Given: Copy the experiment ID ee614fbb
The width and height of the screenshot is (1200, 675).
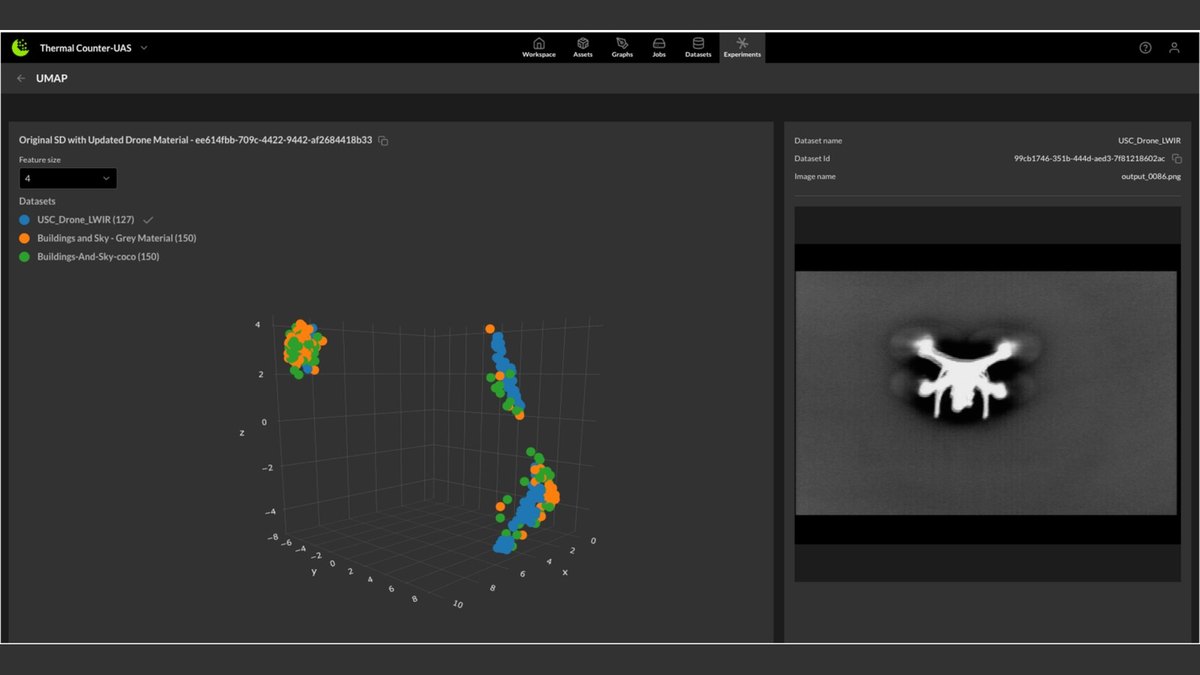Looking at the screenshot, I should coord(383,141).
